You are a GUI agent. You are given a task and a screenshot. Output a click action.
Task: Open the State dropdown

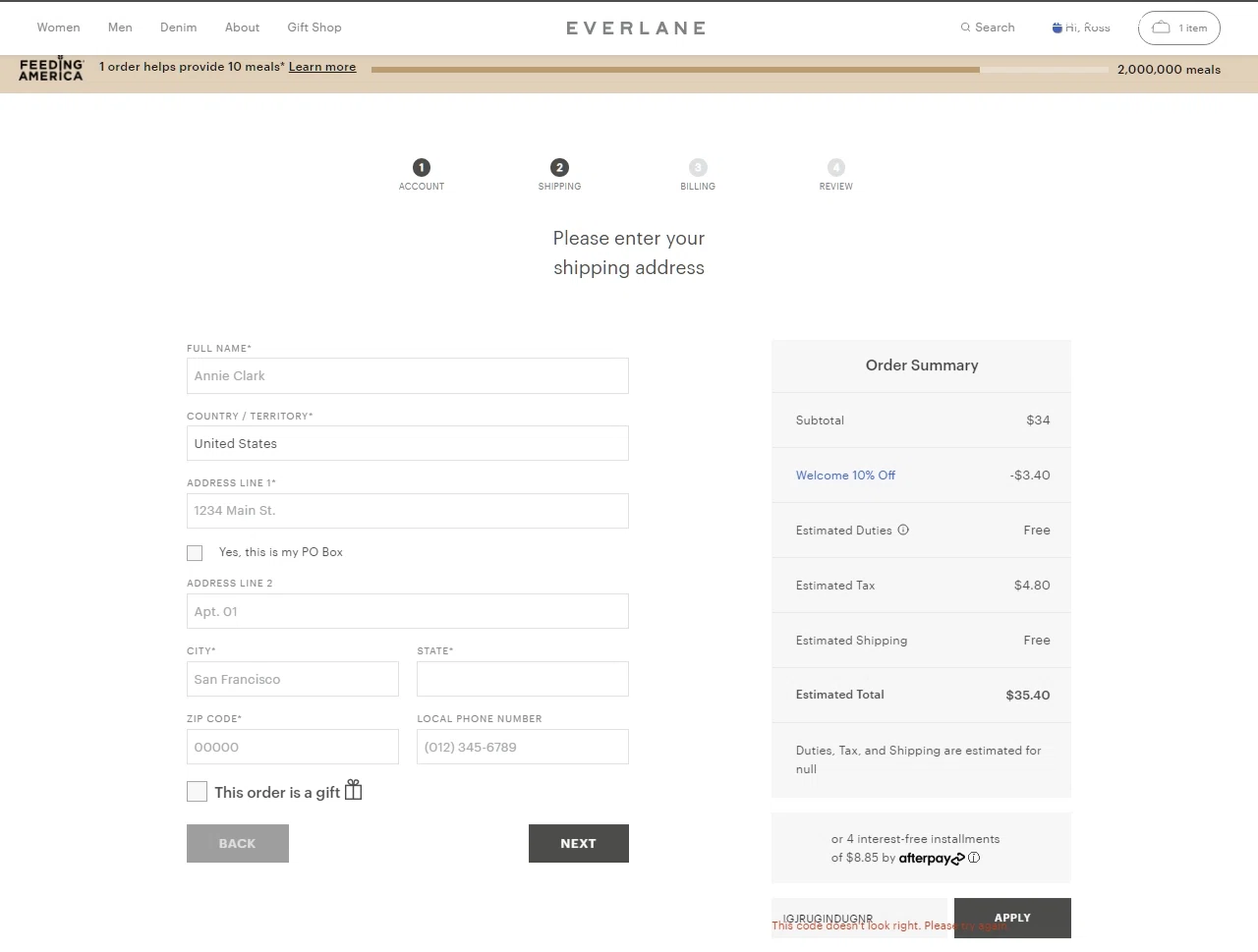tap(523, 679)
